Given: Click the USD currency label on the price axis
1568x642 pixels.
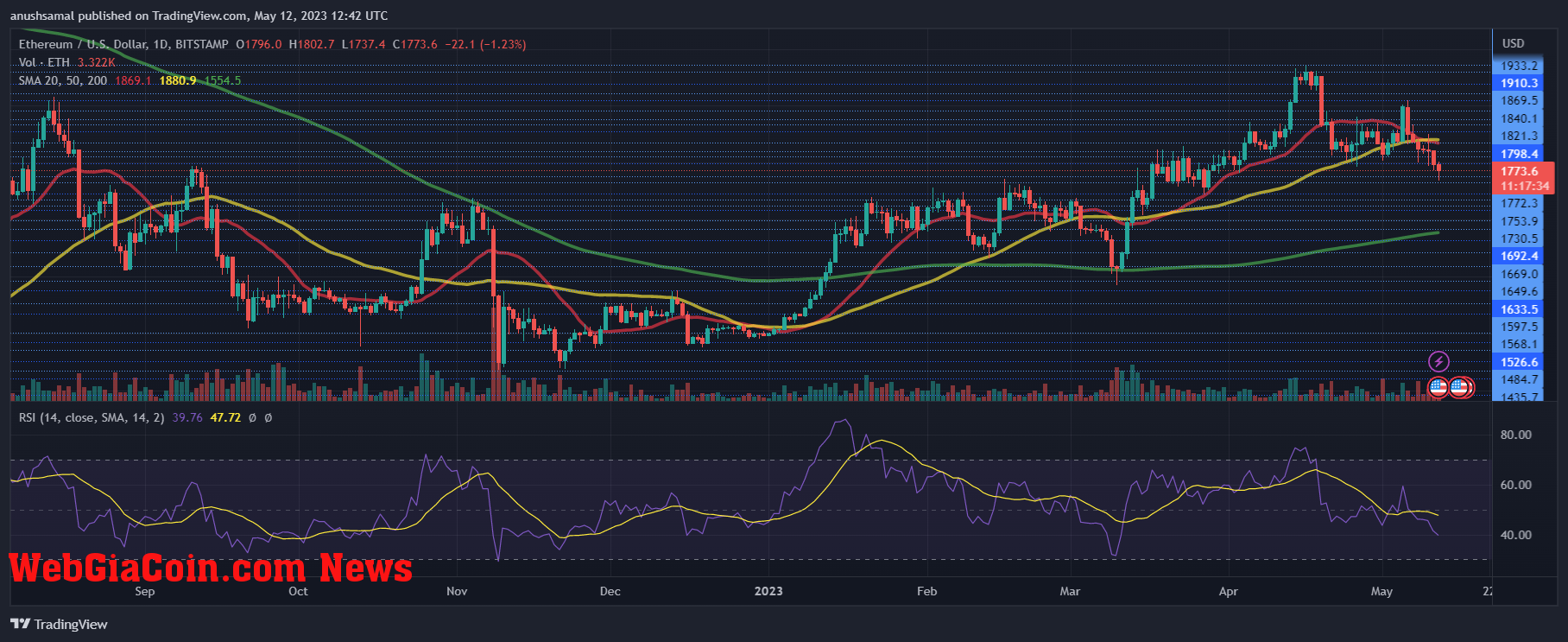Looking at the screenshot, I should [x=1514, y=43].
